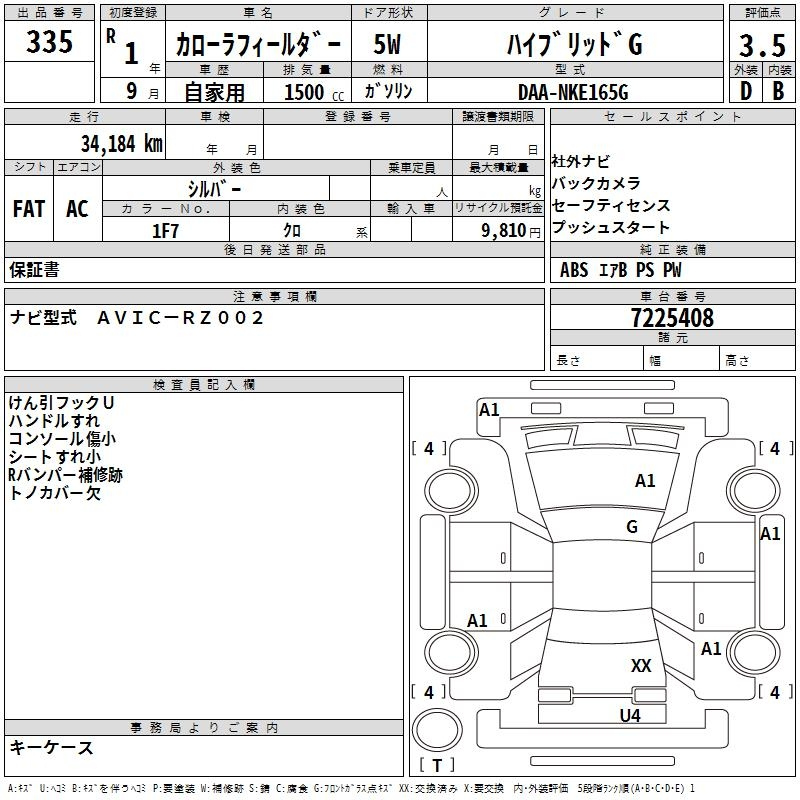Select displacement value 1500 cc
This screenshot has width=800, height=800.
point(314,92)
